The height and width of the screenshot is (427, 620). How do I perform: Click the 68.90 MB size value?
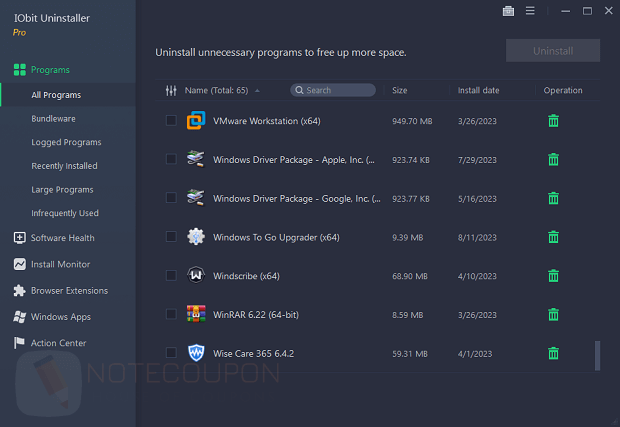(410, 276)
